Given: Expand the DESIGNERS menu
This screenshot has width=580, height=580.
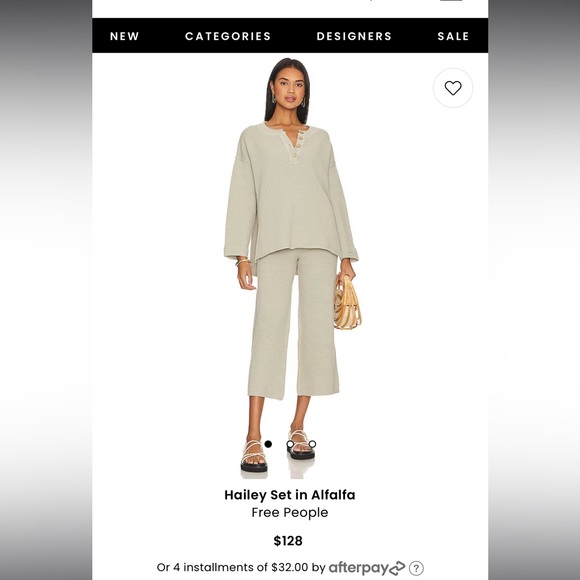Looking at the screenshot, I should [354, 36].
